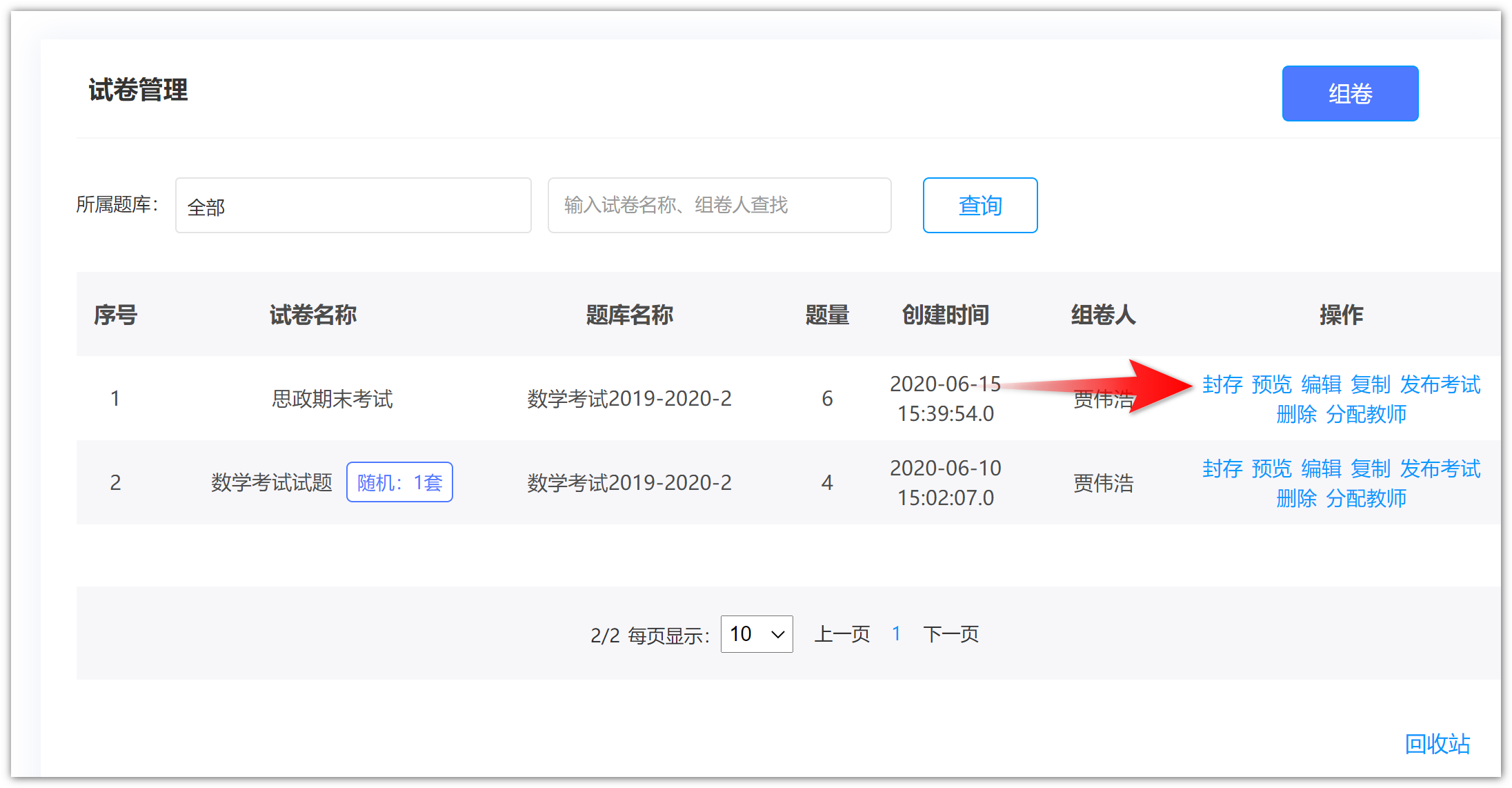Click 编辑 for 思政期末考试
The height and width of the screenshot is (788, 1512).
coord(1321,384)
